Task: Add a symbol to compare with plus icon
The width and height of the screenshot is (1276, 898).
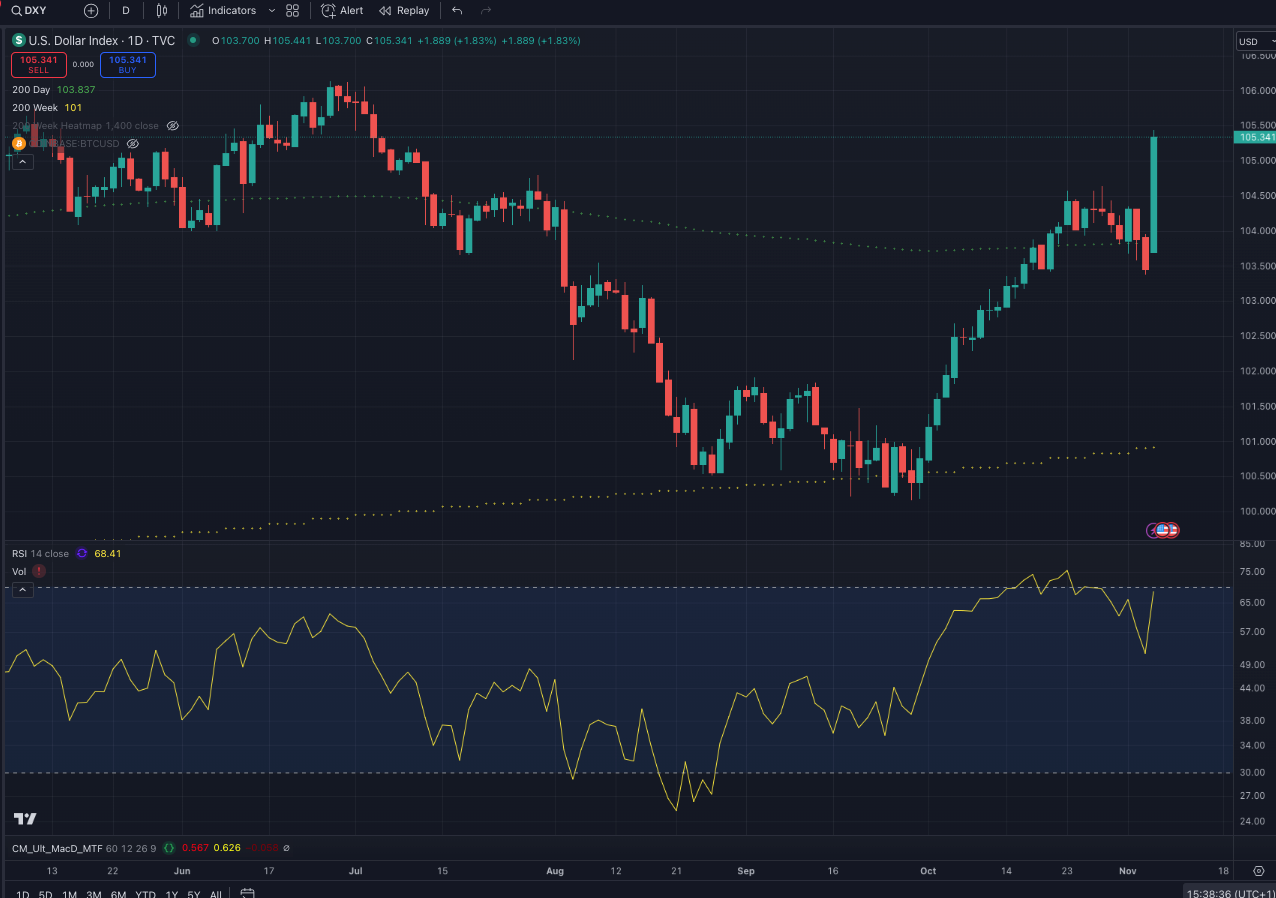Action: tap(91, 10)
